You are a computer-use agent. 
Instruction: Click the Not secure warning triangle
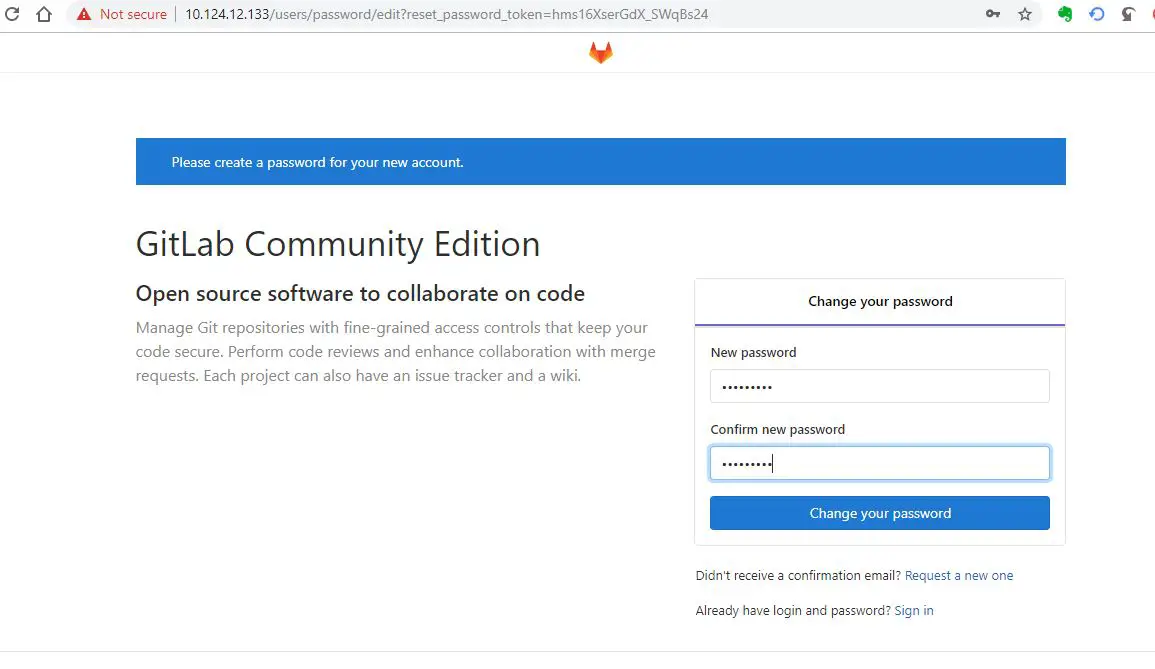point(84,15)
